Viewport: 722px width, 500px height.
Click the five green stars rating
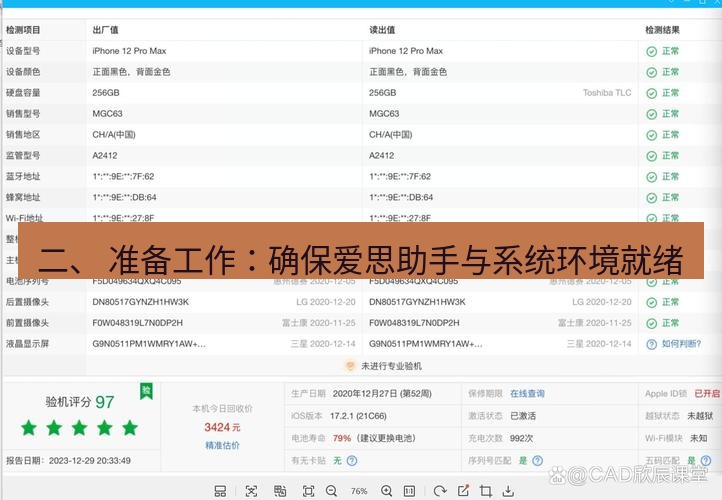(80, 428)
